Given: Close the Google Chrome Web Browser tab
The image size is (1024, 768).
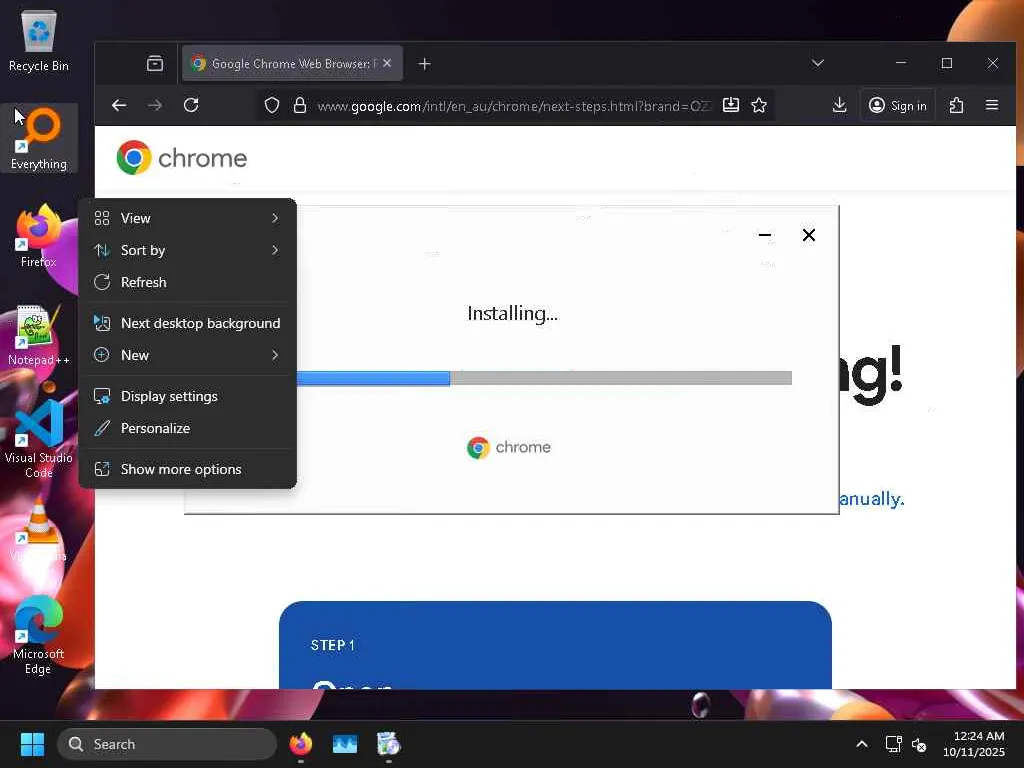Looking at the screenshot, I should 387,63.
